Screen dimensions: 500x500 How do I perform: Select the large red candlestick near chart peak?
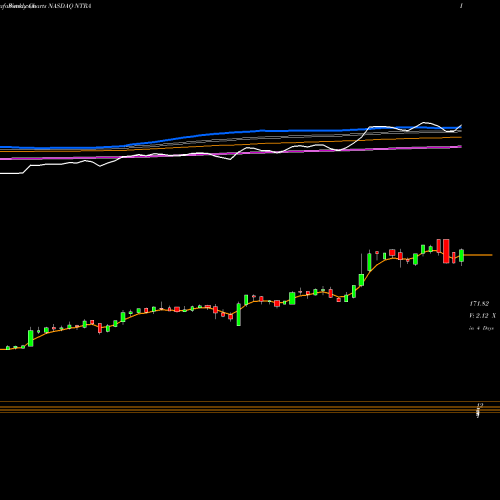pos(446,251)
